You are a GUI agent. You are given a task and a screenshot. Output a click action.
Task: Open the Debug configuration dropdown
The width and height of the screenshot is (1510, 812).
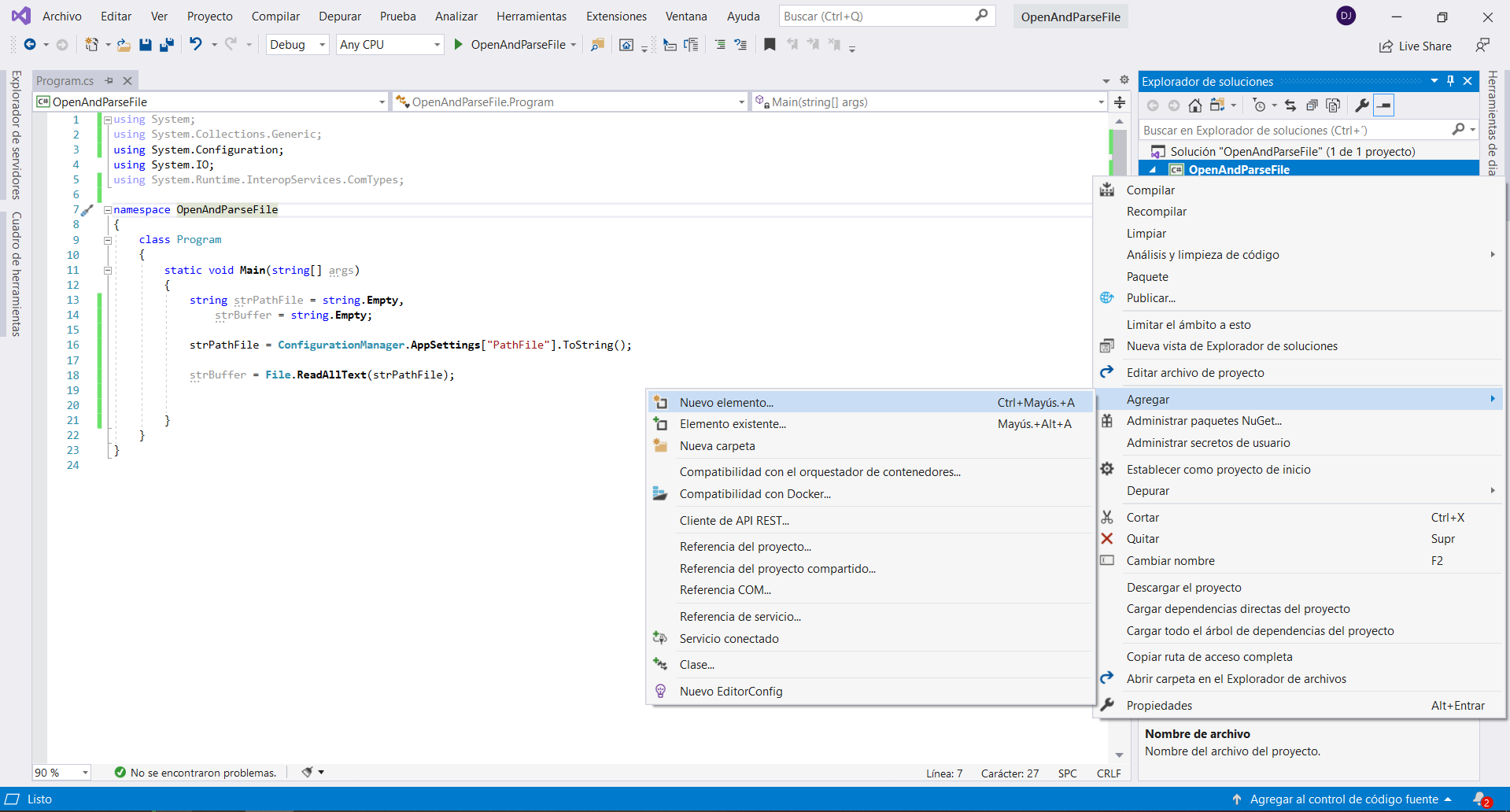pos(297,45)
